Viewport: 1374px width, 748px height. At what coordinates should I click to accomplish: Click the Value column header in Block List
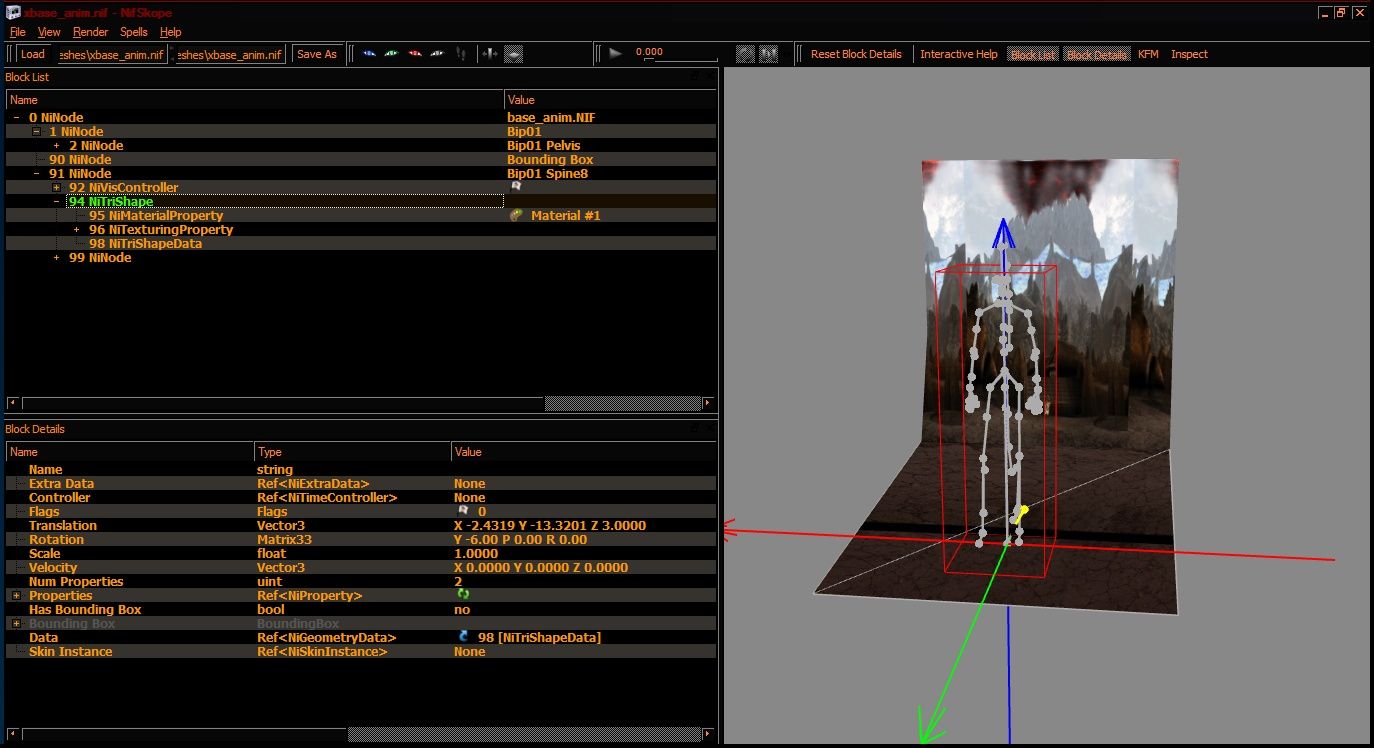click(x=611, y=100)
